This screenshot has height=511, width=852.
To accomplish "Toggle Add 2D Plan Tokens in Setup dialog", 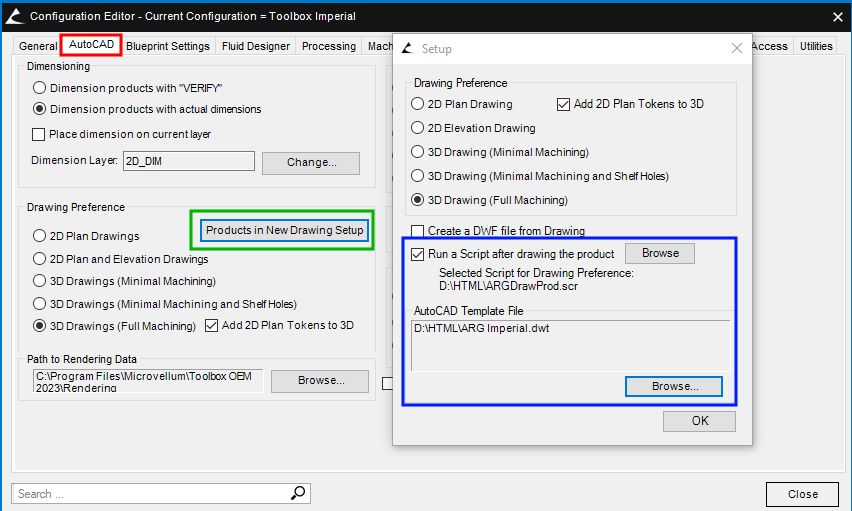I will [x=563, y=104].
